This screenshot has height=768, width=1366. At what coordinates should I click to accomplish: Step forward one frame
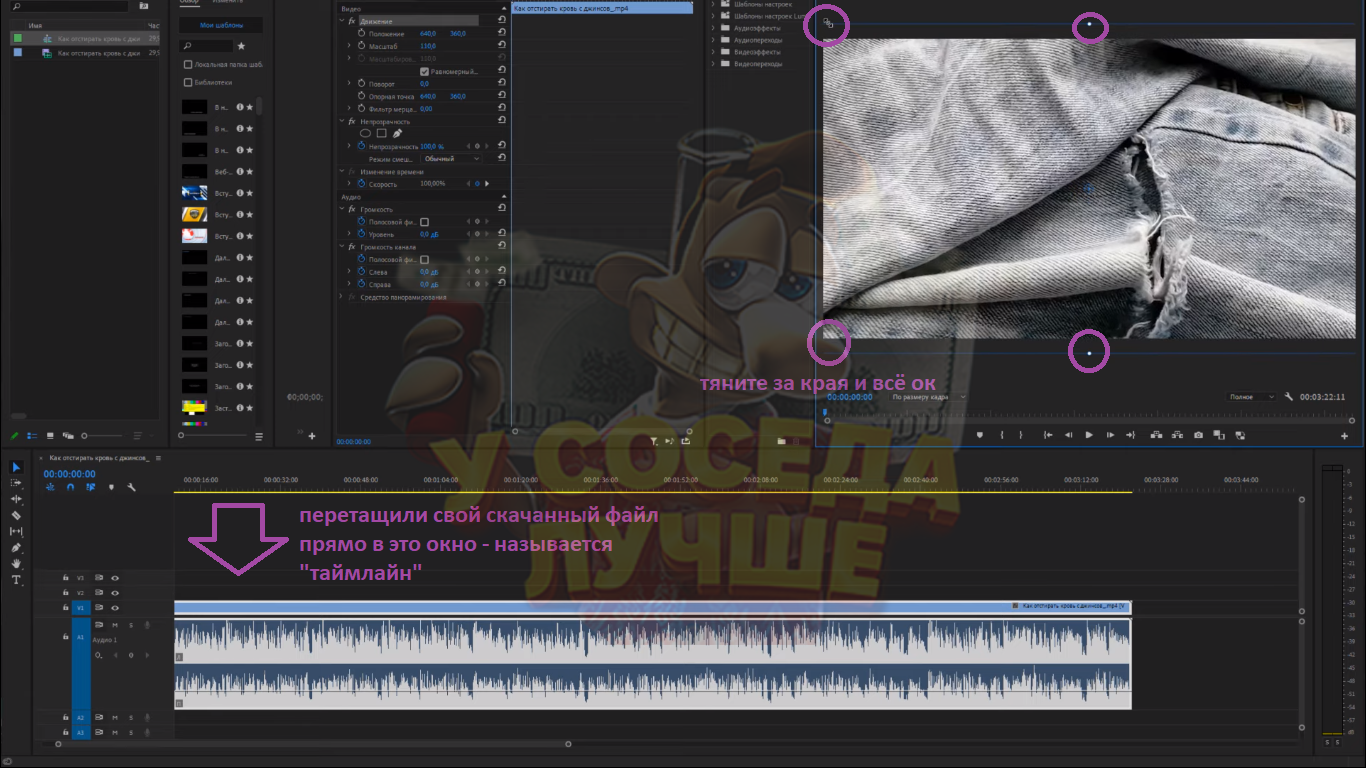click(1110, 435)
